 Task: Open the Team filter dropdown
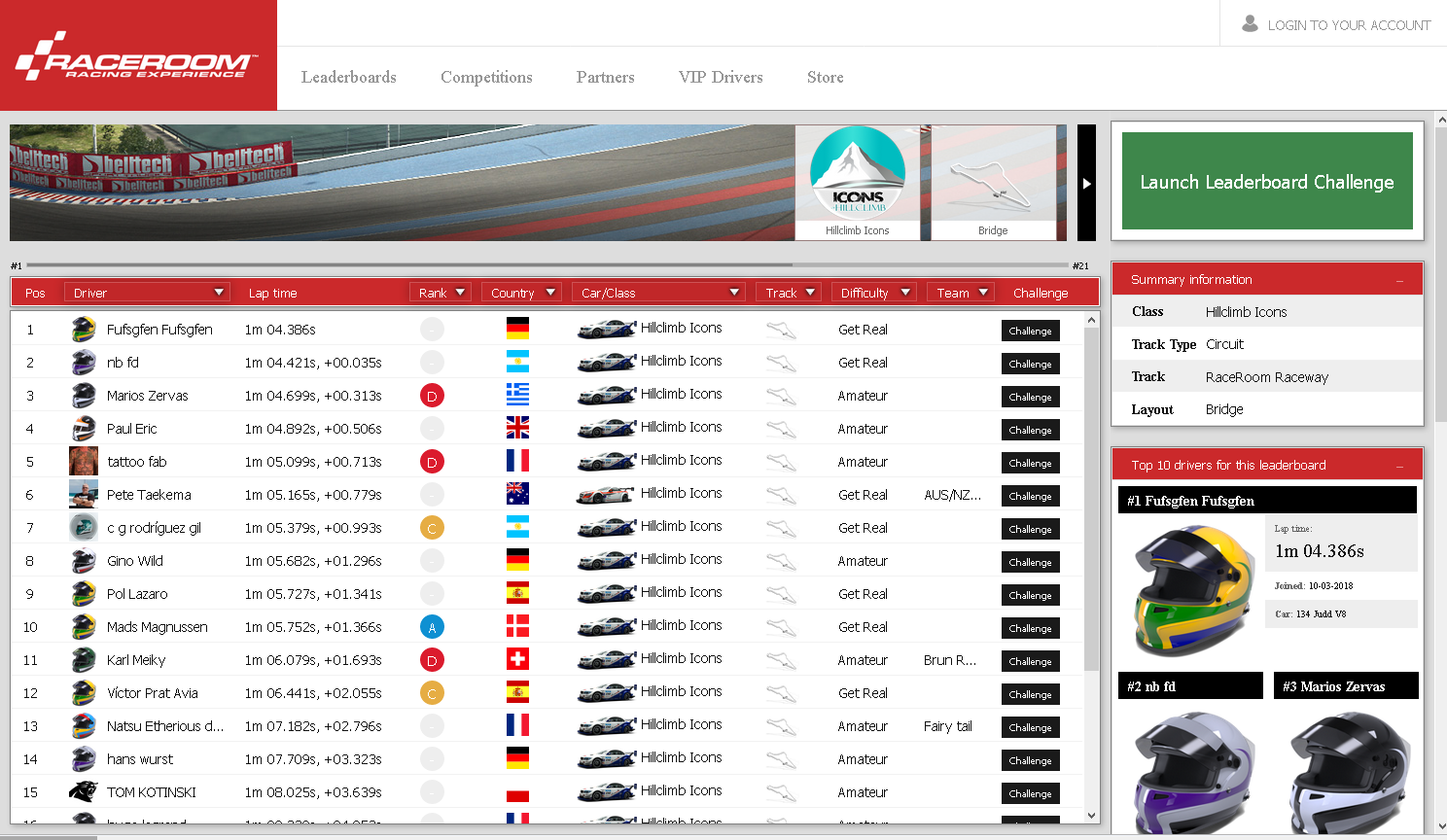point(960,293)
